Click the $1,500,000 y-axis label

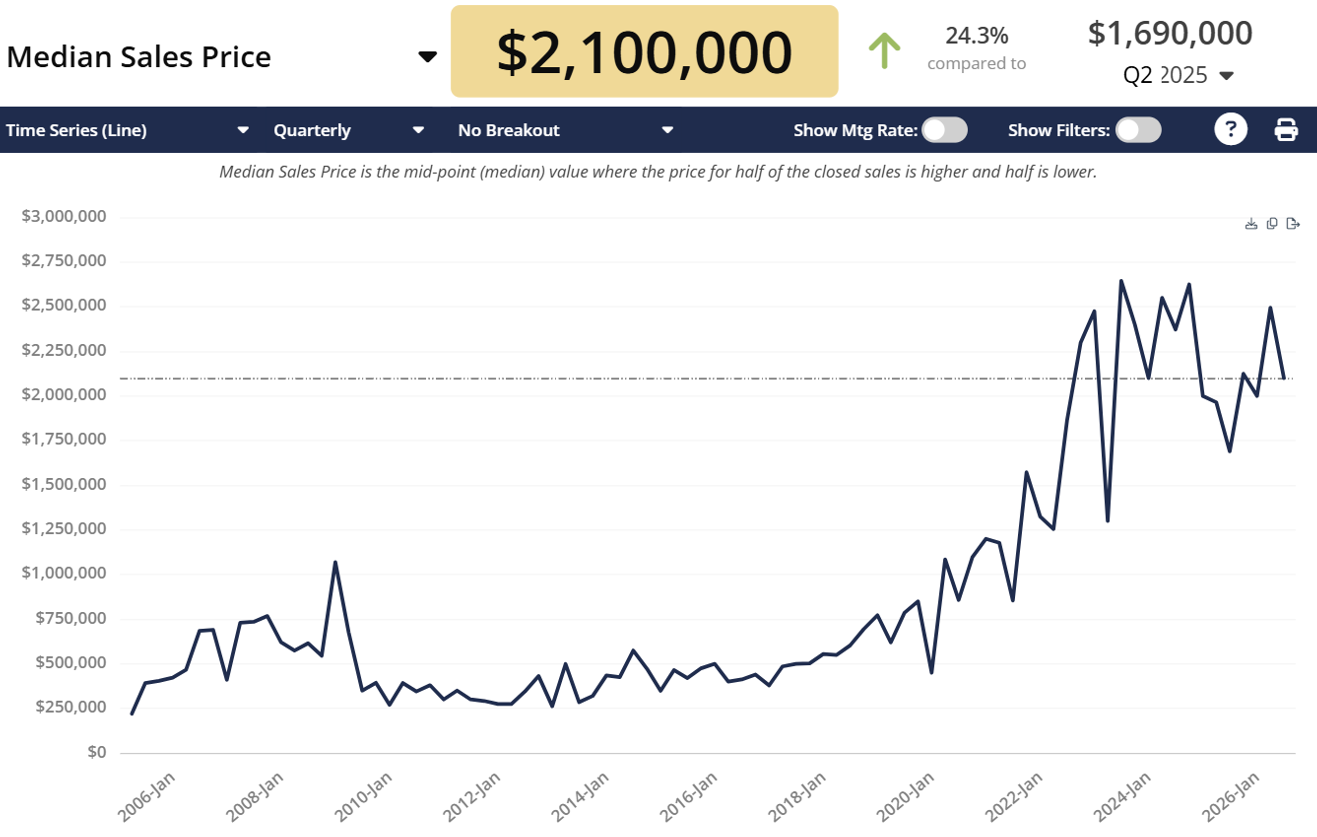coord(64,484)
